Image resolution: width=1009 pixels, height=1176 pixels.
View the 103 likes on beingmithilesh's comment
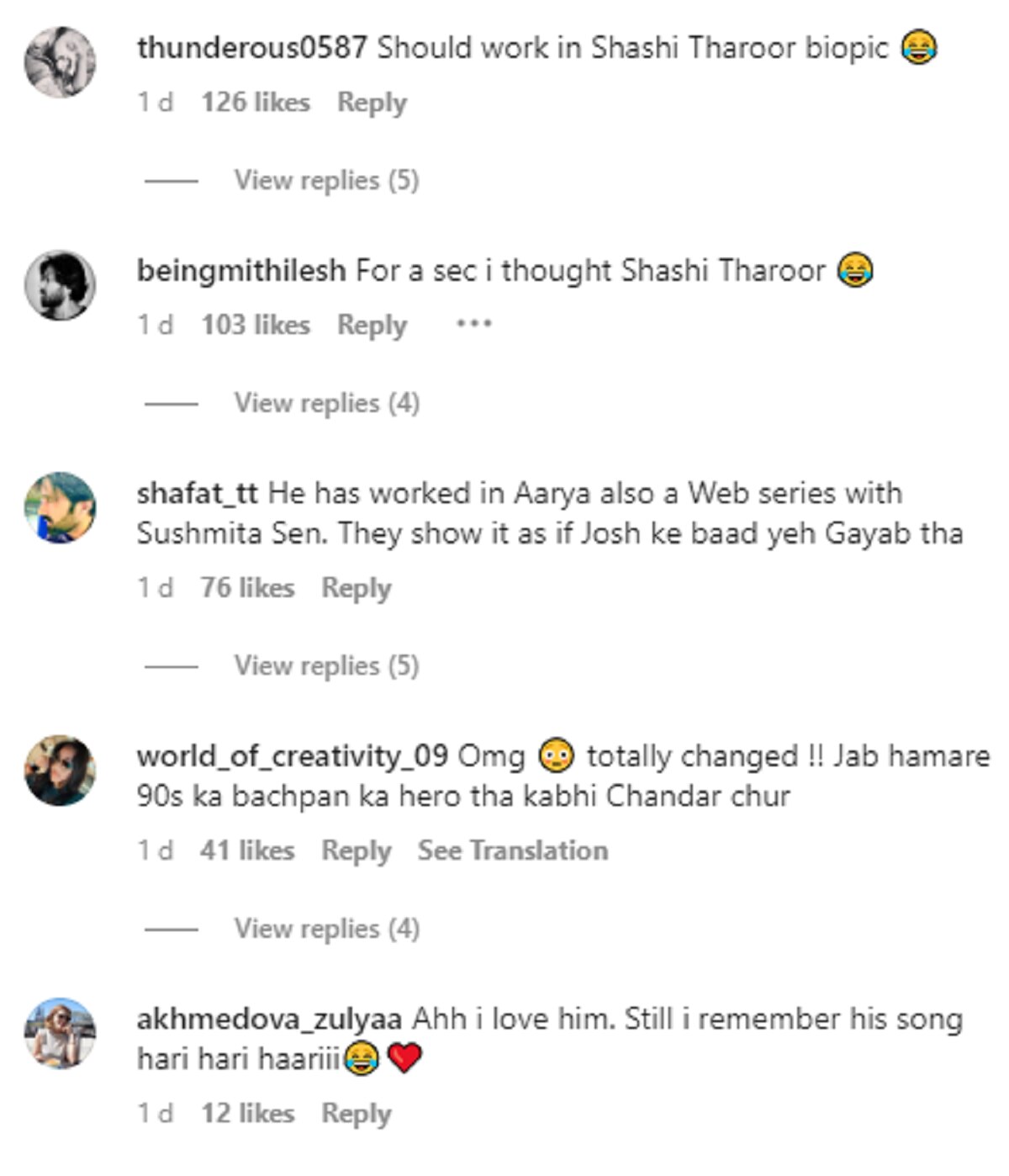coord(256,325)
